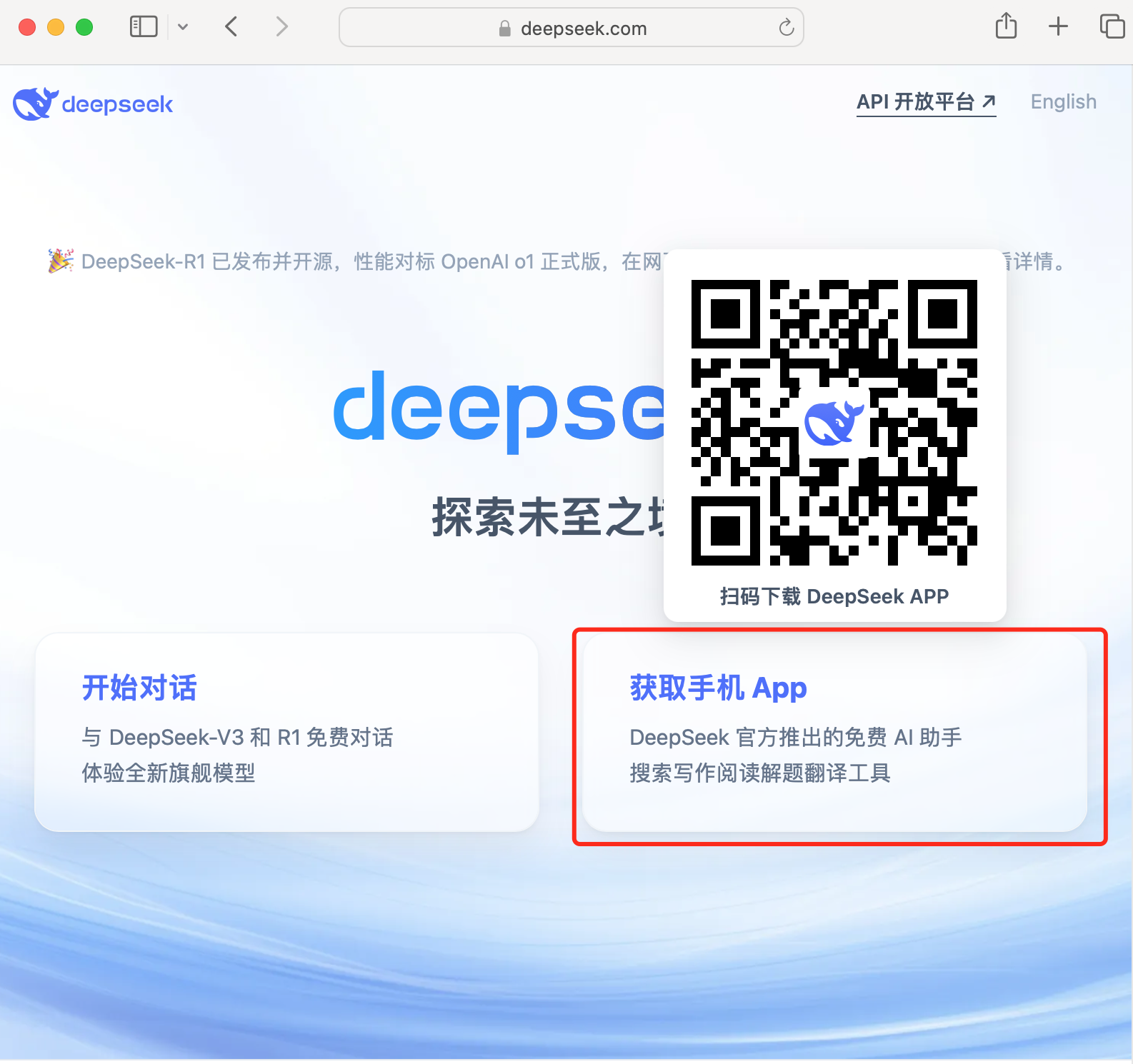Image resolution: width=1133 pixels, height=1064 pixels.
Task: Go forward with the forward arrow
Action: pyautogui.click(x=282, y=27)
